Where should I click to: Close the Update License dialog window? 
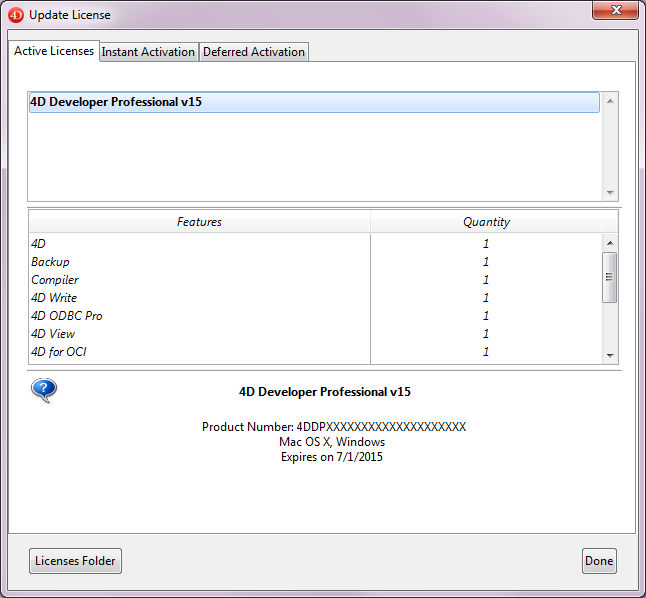point(615,11)
